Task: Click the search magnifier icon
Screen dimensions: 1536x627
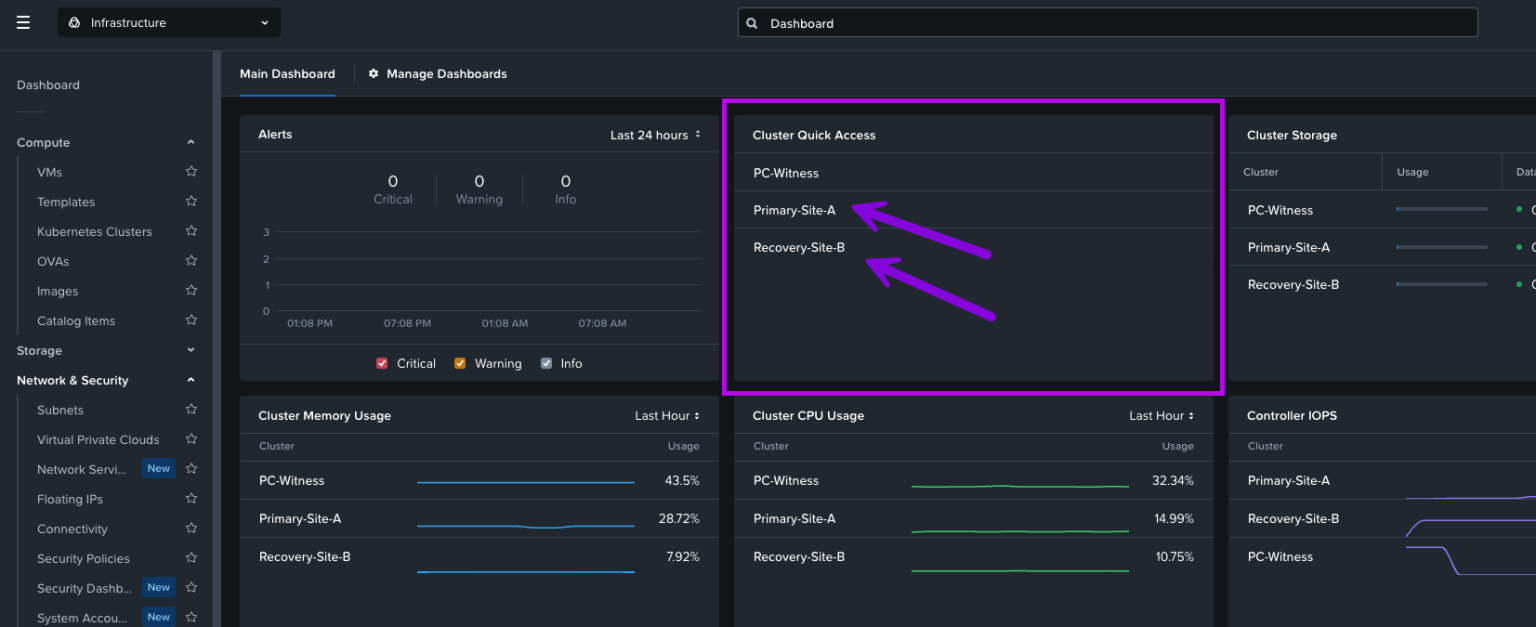Action: pos(751,22)
